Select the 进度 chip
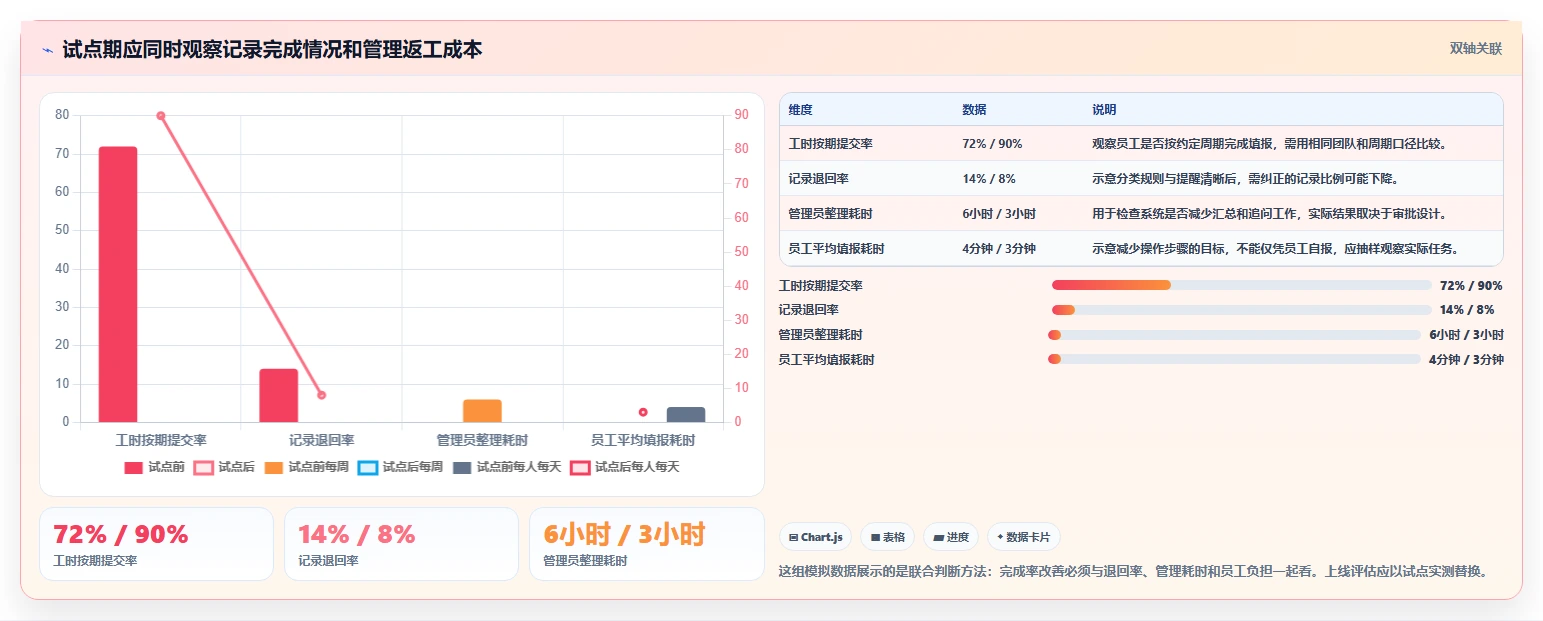This screenshot has height=621, width=1543. pyautogui.click(x=951, y=537)
